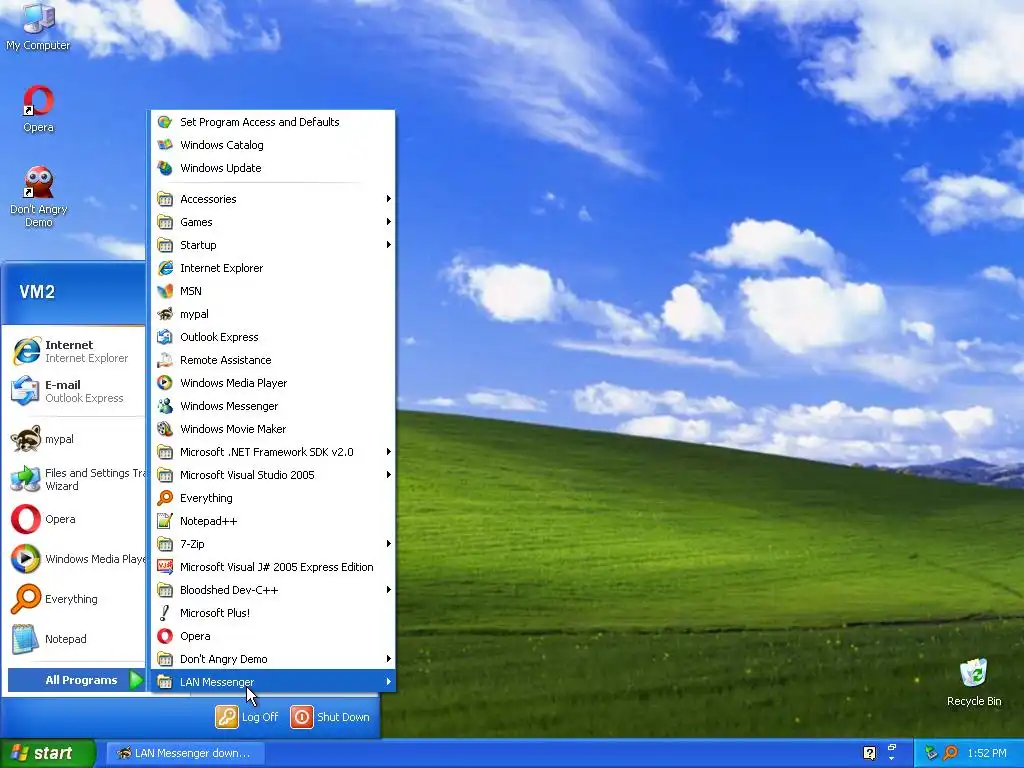The height and width of the screenshot is (768, 1024).
Task: Click the pinned E-mail Outlook Express icon
Action: click(25, 391)
